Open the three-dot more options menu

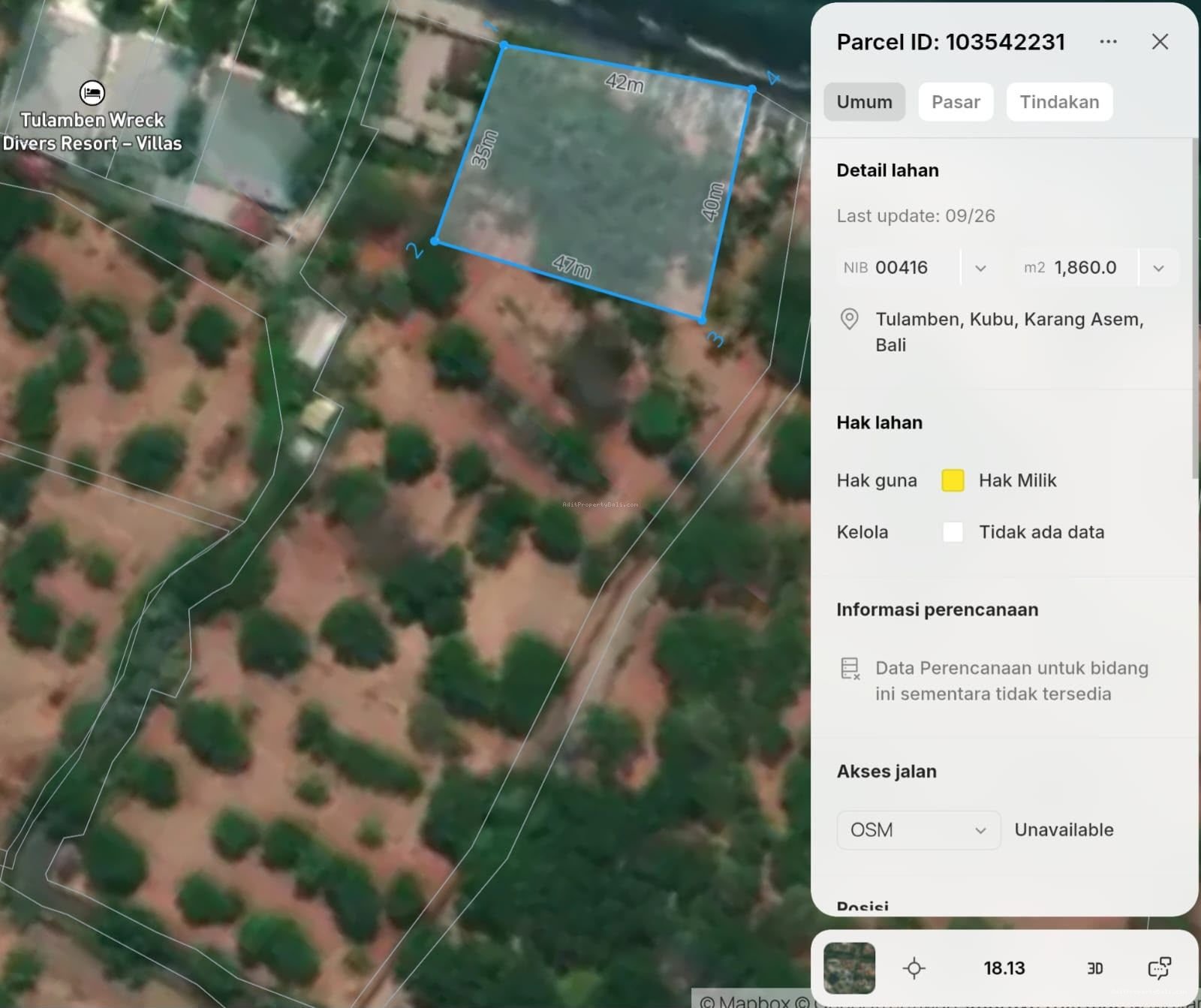[1108, 41]
